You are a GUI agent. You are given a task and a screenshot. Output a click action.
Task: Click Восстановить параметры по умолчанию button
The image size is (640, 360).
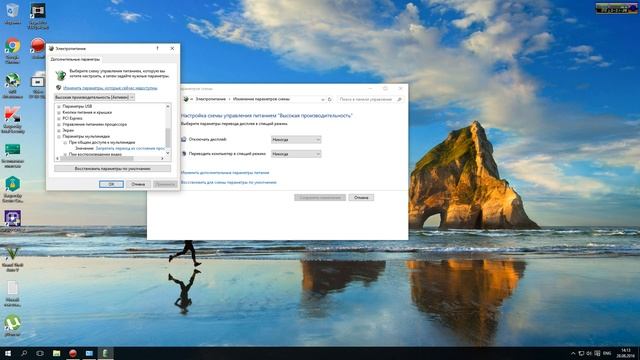(113, 169)
